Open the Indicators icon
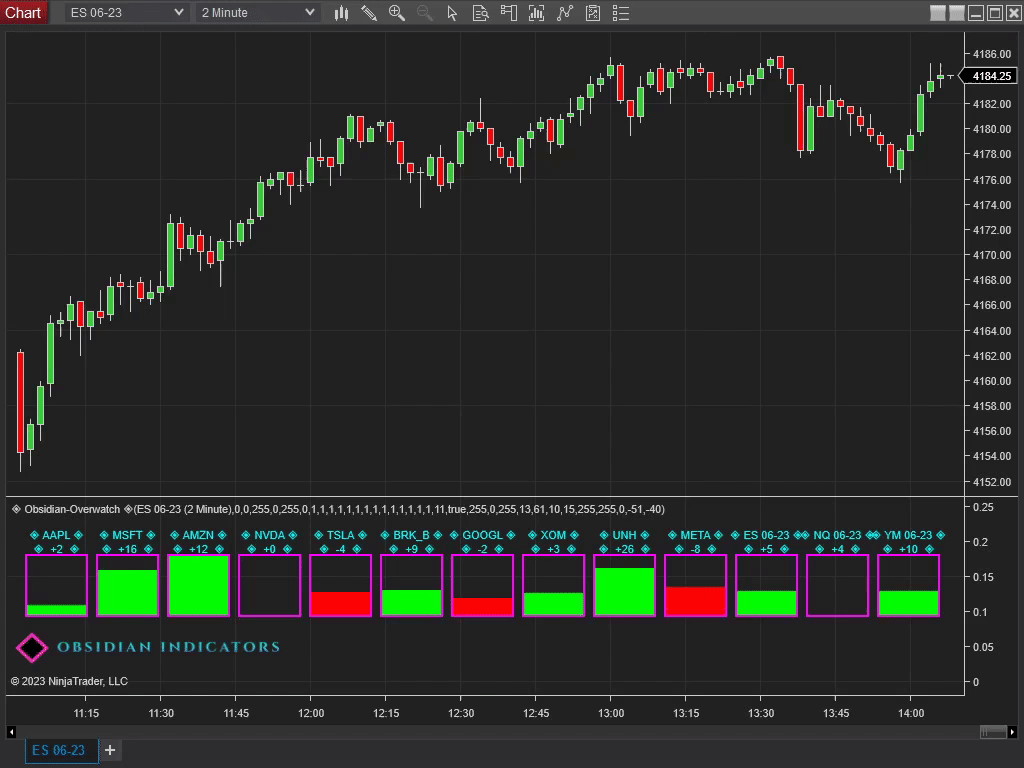 [x=536, y=13]
